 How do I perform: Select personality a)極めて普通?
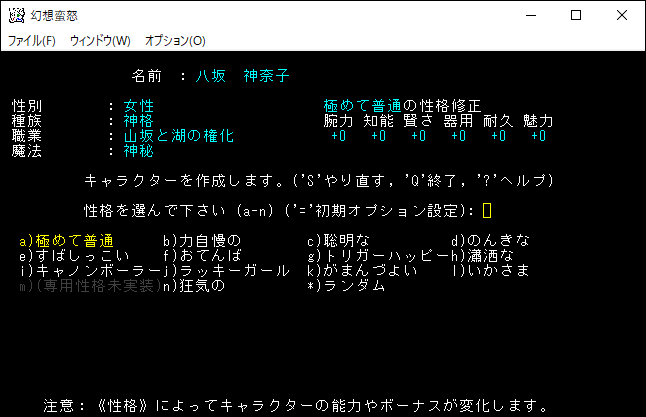point(66,241)
